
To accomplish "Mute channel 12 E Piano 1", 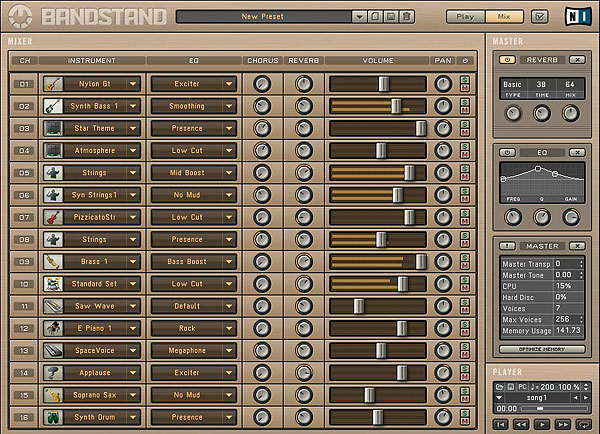I will (x=465, y=332).
